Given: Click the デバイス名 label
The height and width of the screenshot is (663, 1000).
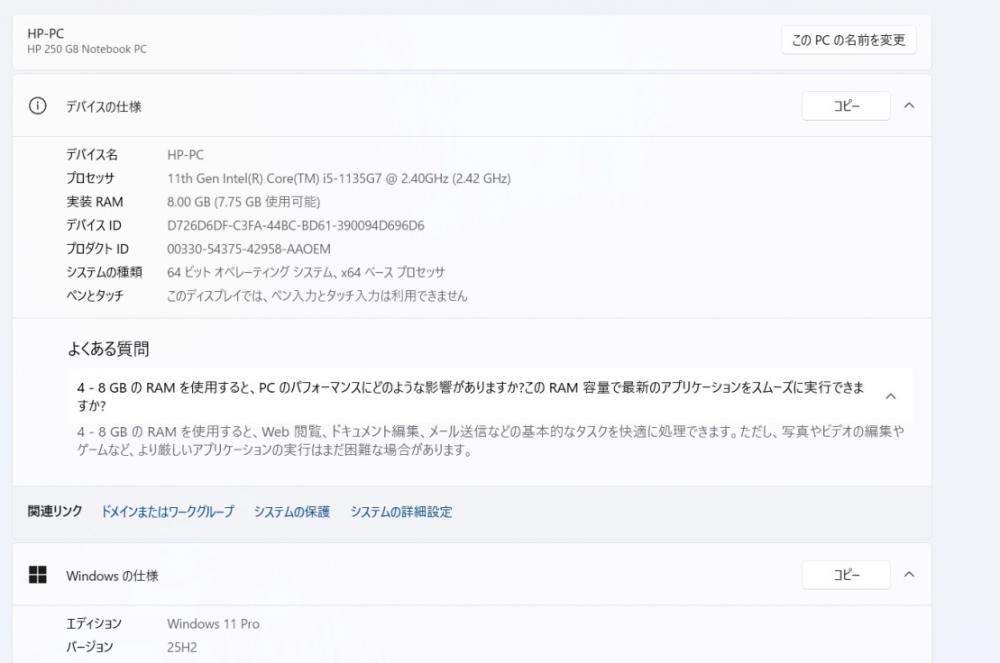Looking at the screenshot, I should pos(92,155).
